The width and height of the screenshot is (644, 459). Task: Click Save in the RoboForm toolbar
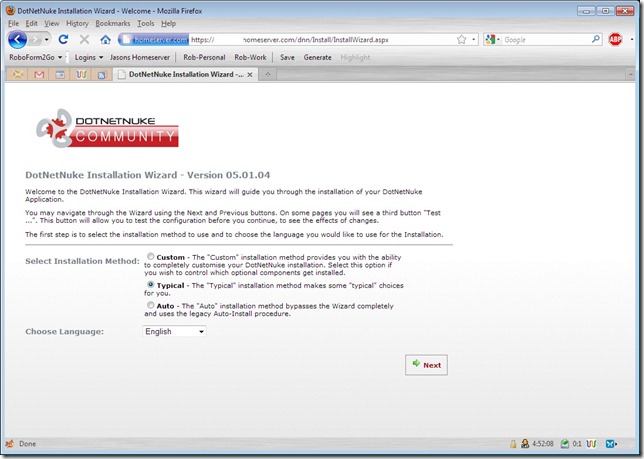287,57
